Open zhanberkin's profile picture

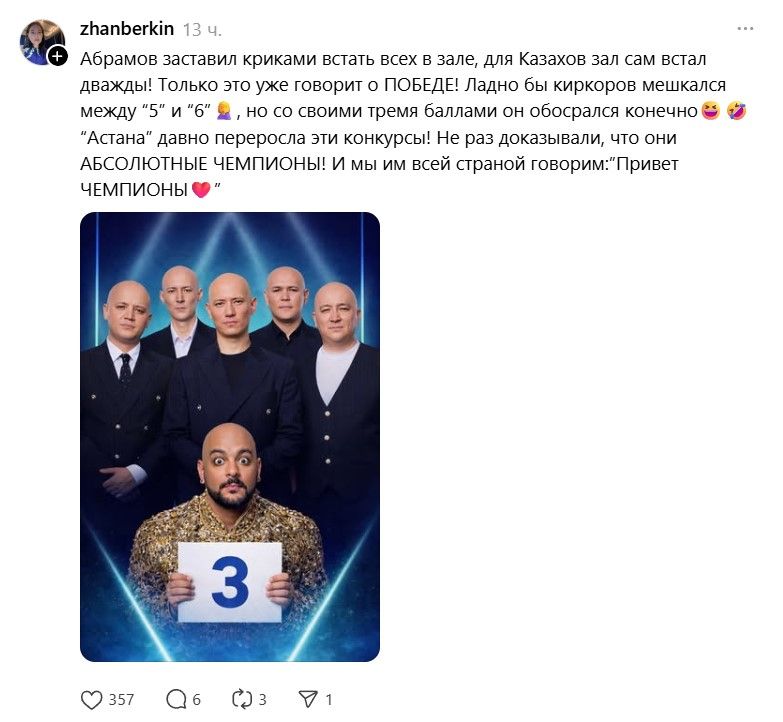coord(41,41)
